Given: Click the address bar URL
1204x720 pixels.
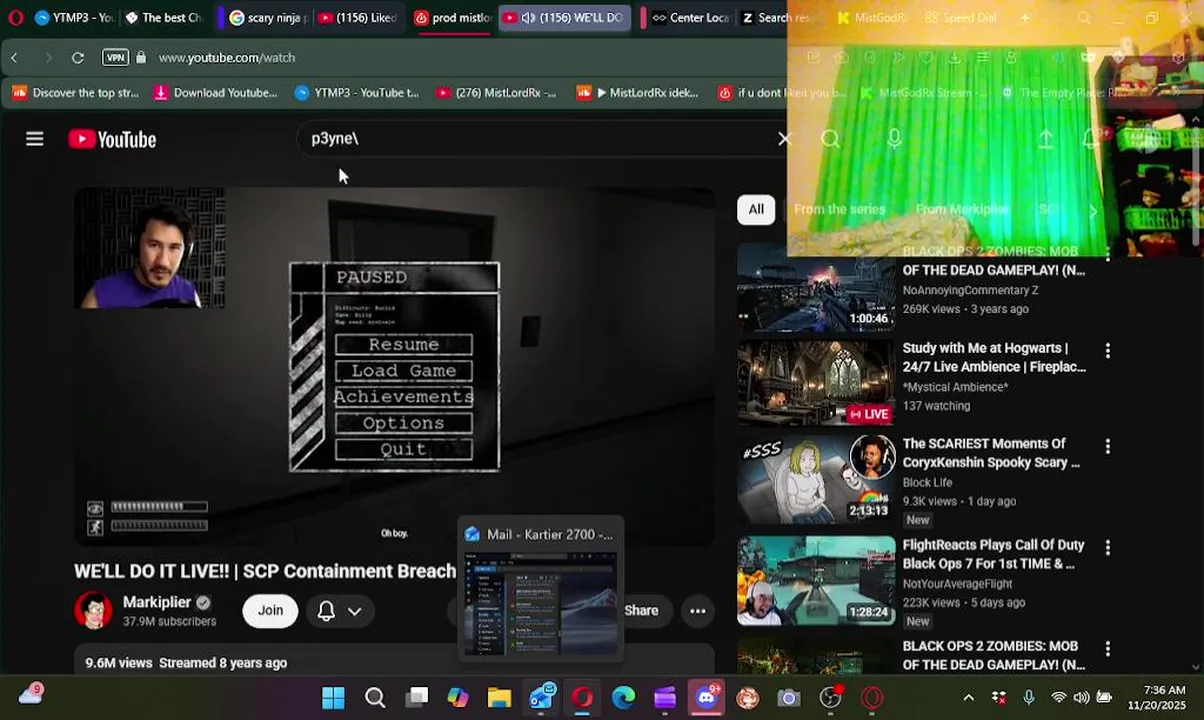Looking at the screenshot, I should (227, 58).
